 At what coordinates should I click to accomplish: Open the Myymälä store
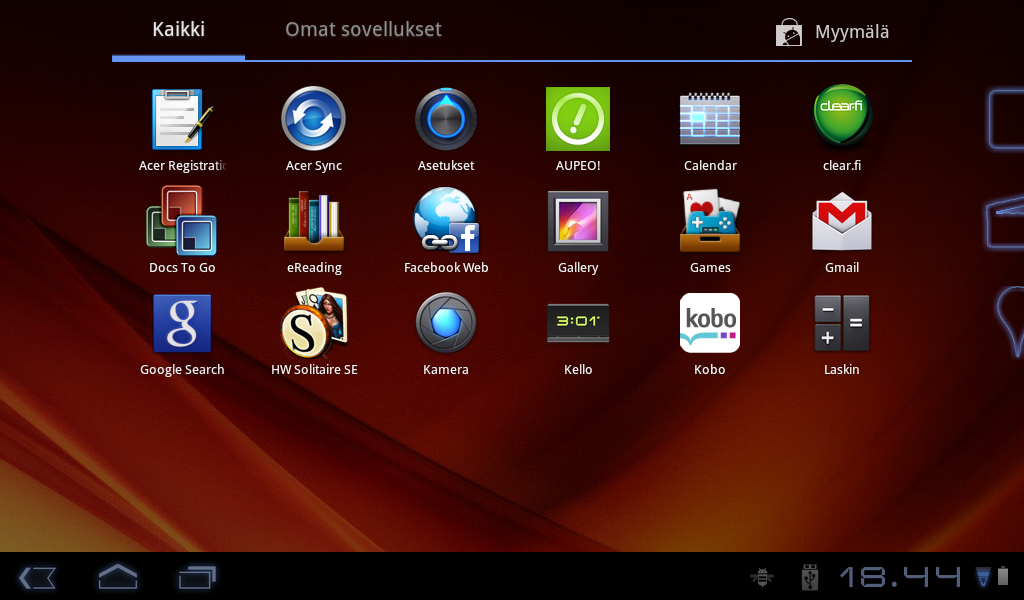832,31
